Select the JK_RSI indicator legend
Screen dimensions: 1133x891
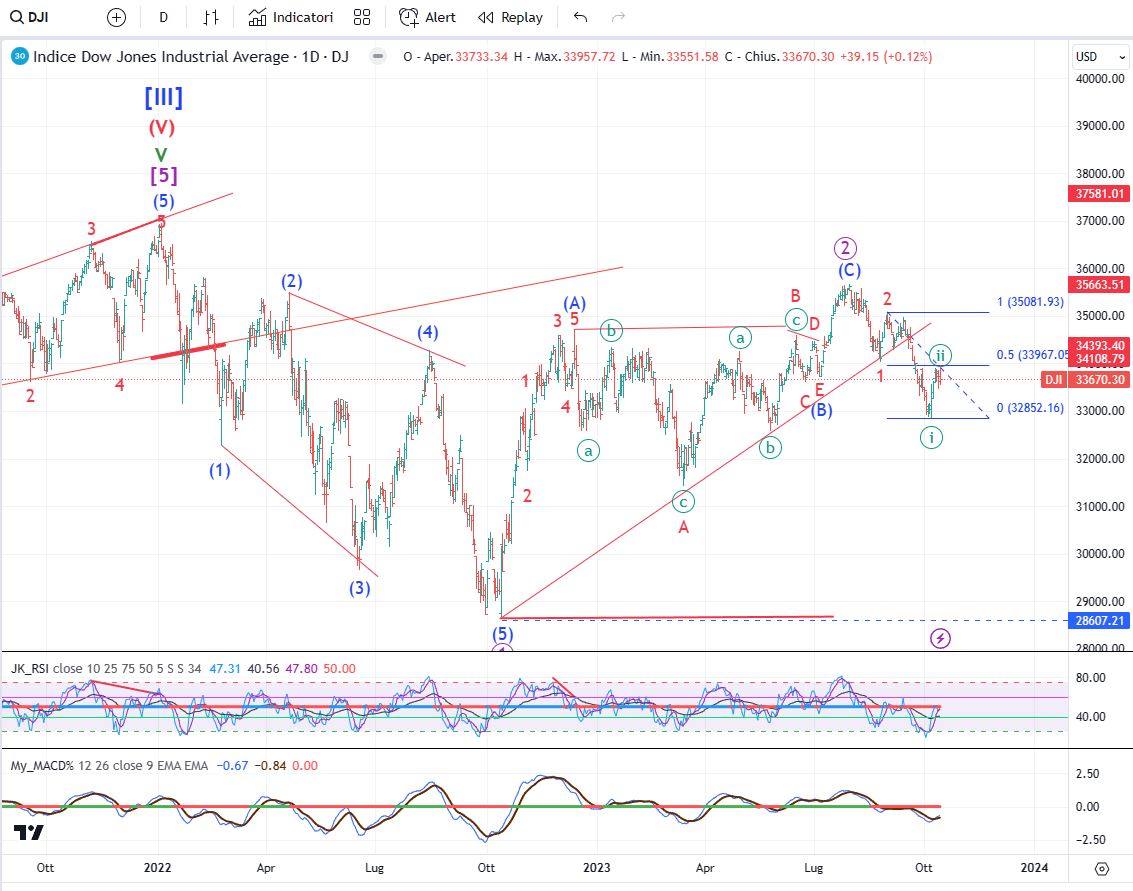click(106, 669)
